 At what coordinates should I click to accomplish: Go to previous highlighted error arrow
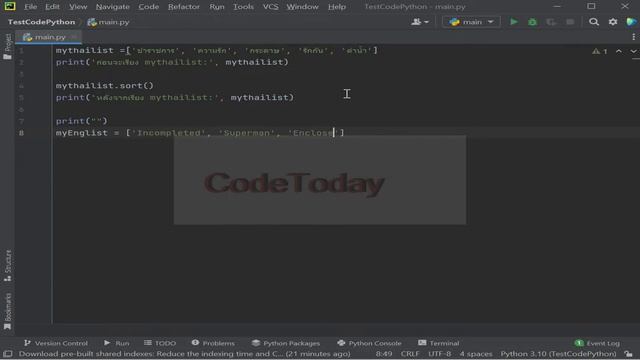pyautogui.click(x=619, y=51)
